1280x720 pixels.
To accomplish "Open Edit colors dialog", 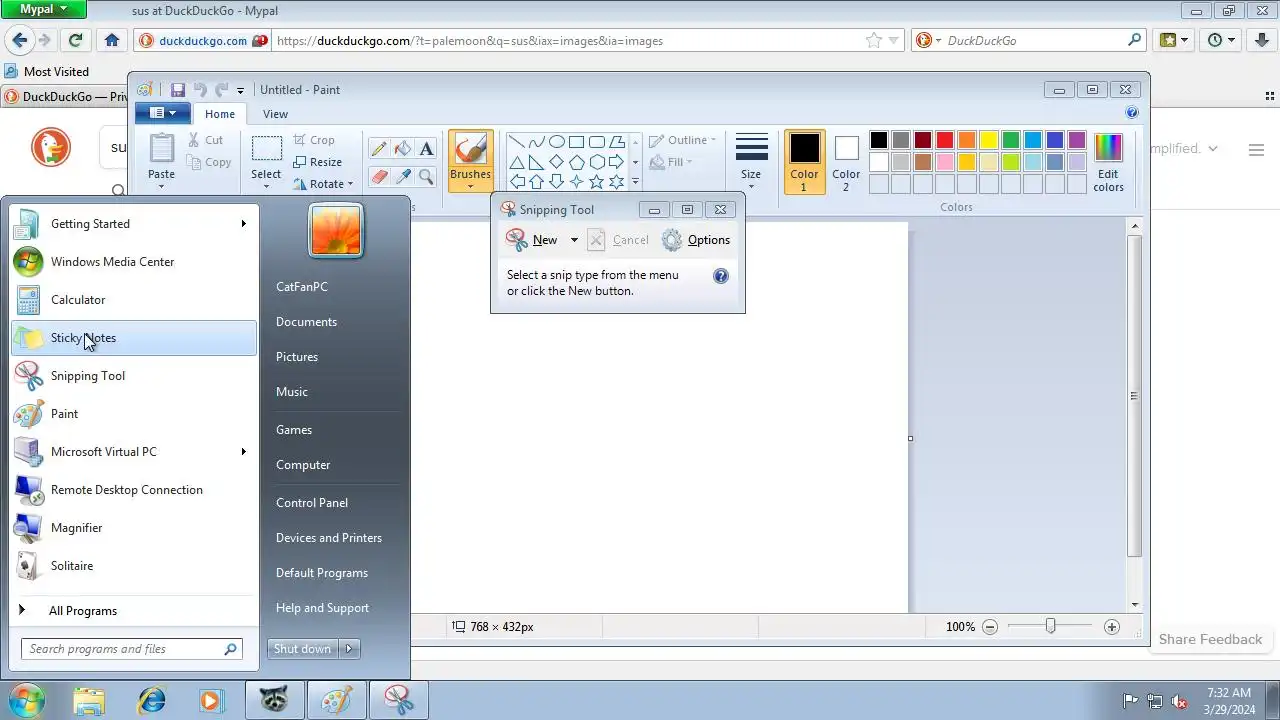I will click(x=1108, y=162).
